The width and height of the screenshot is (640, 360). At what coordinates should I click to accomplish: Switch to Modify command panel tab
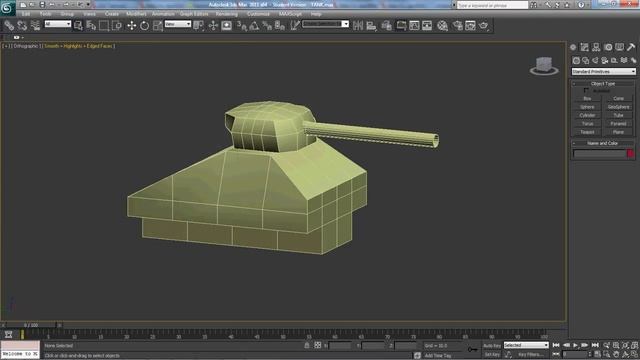584,47
